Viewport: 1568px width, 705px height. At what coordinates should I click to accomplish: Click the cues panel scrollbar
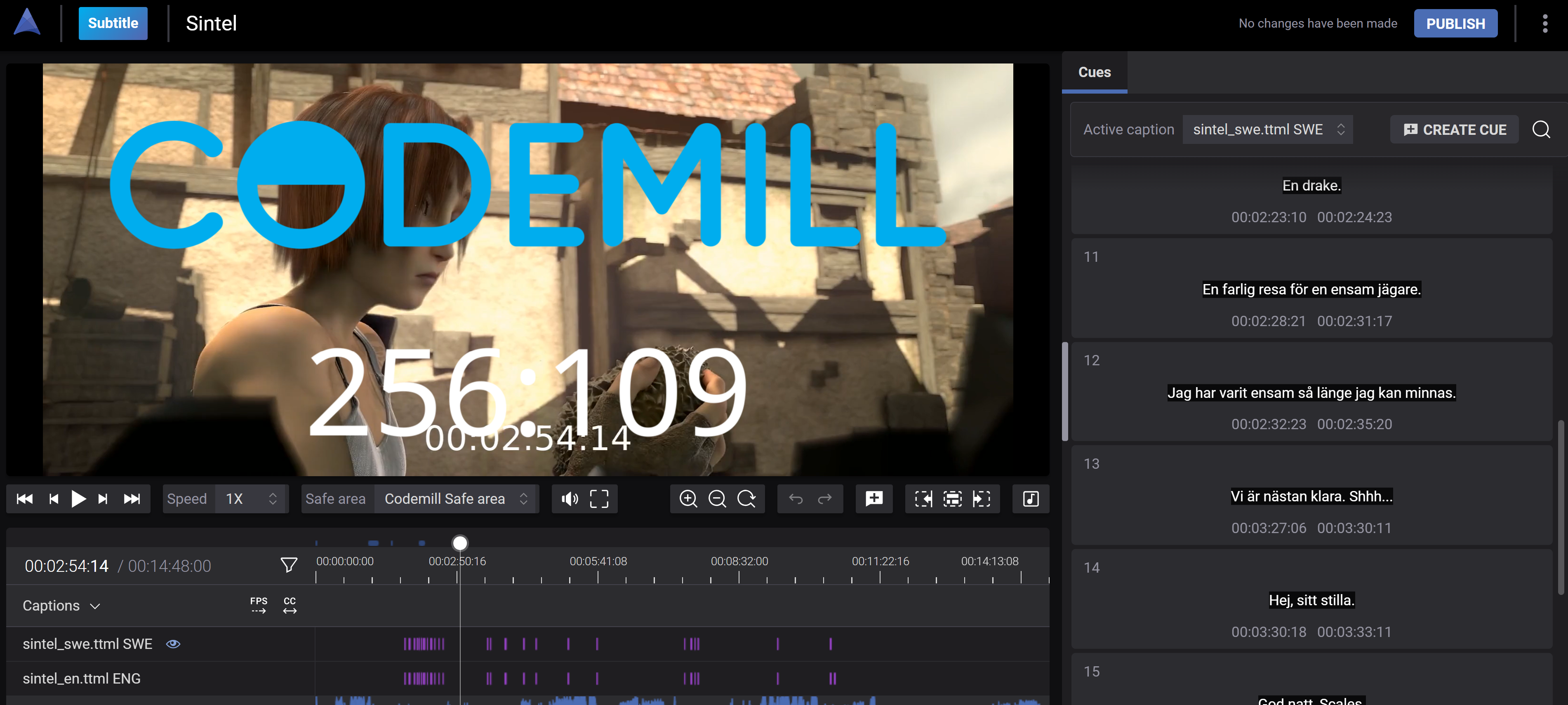1560,506
